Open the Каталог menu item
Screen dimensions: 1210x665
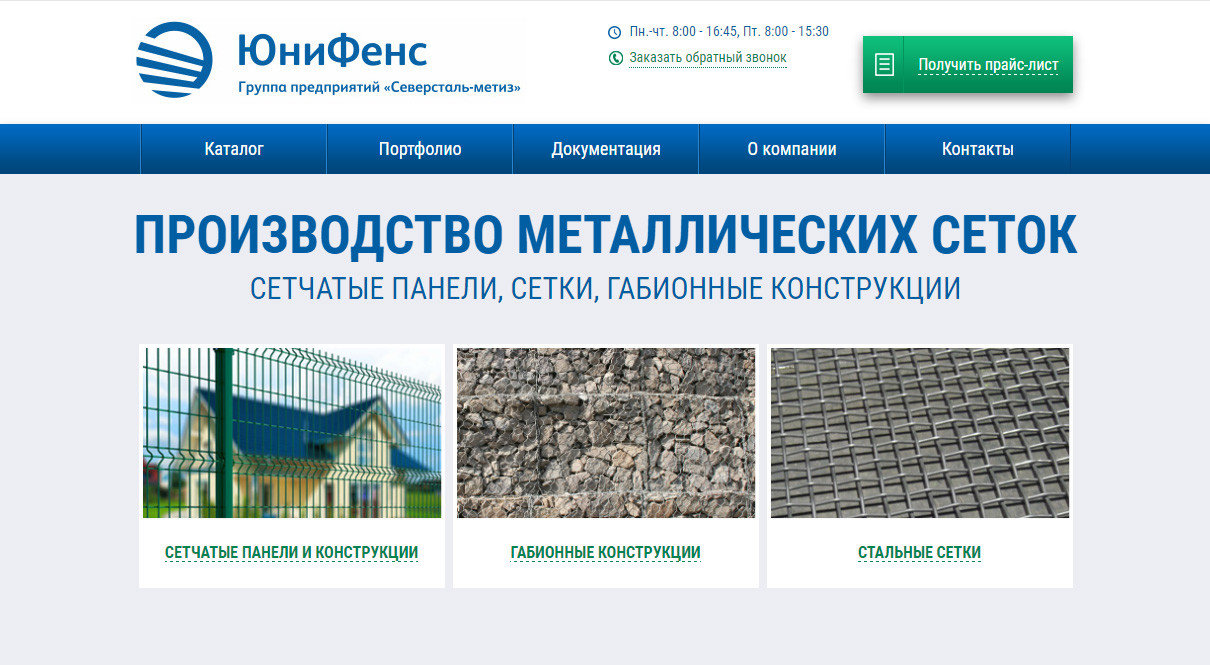234,149
